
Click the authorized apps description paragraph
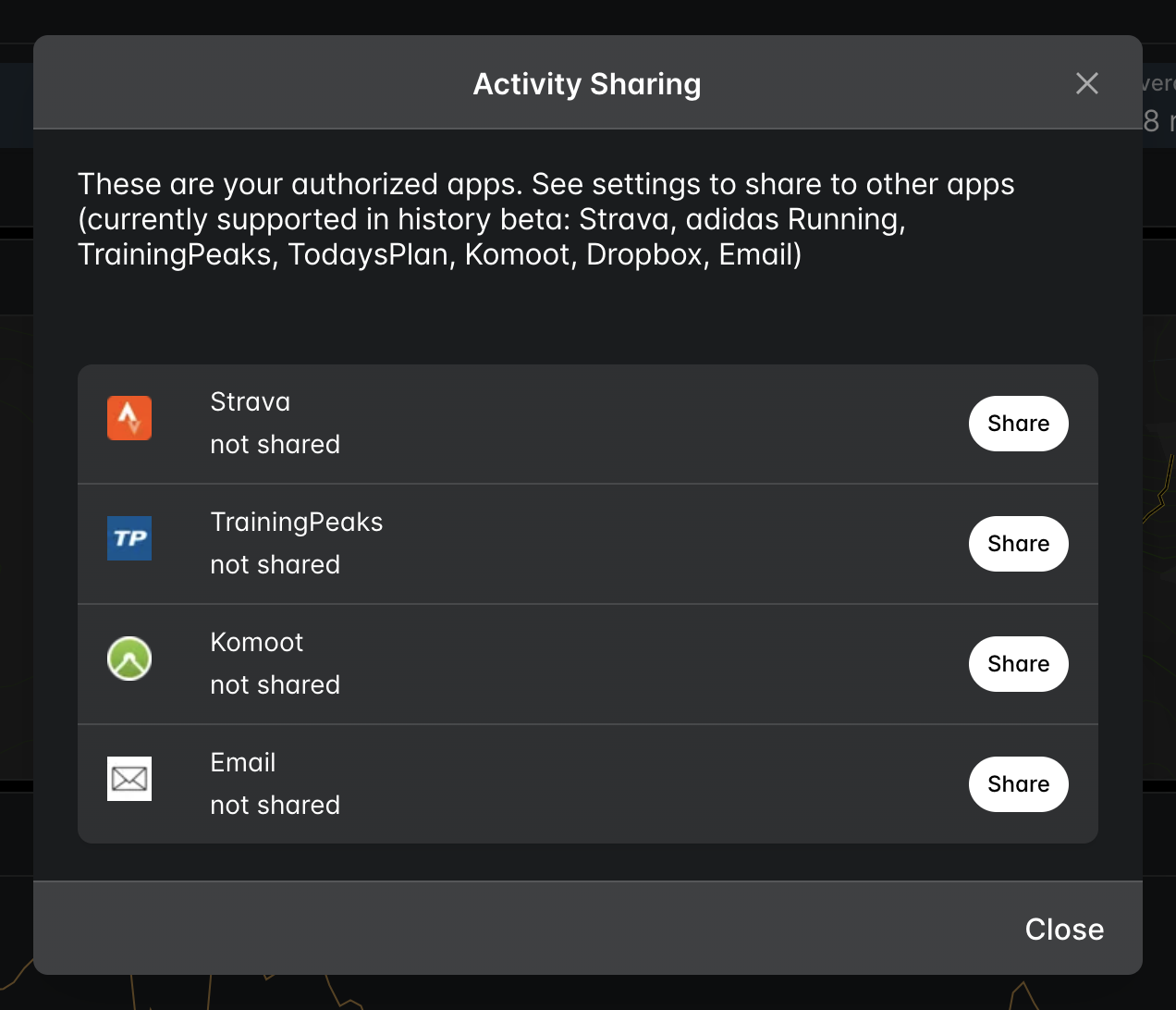click(x=546, y=219)
